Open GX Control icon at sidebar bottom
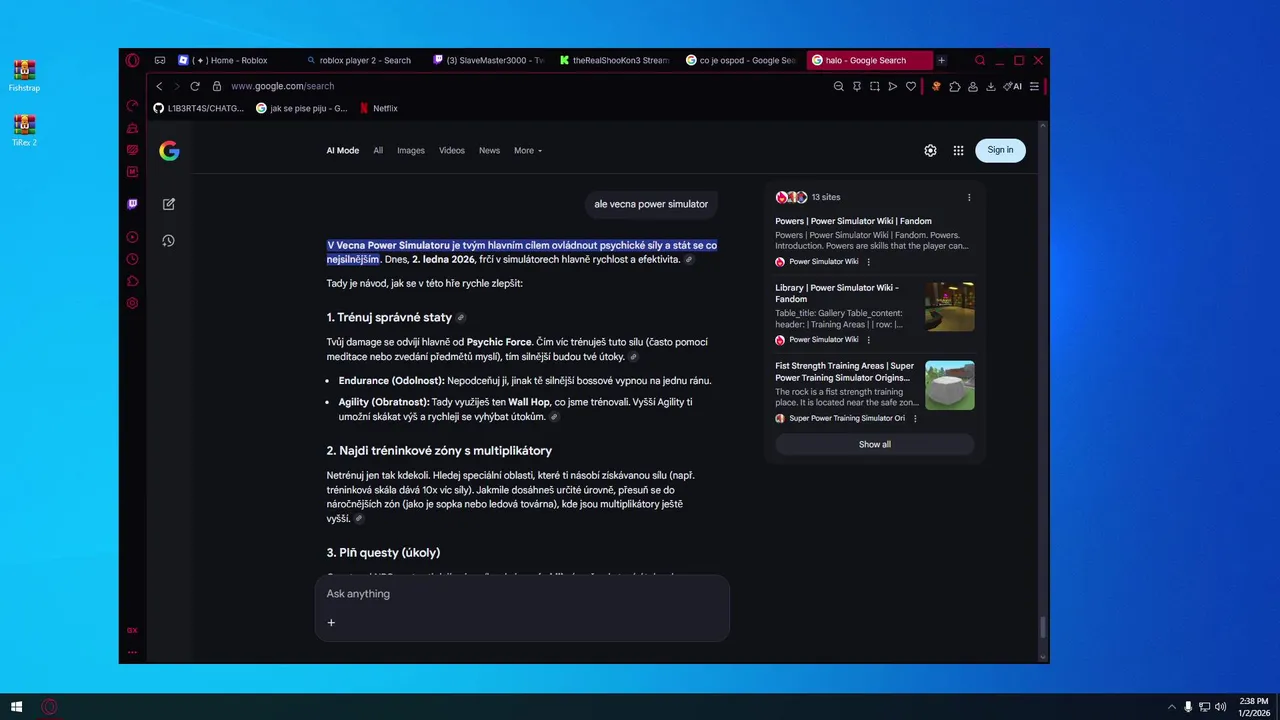The width and height of the screenshot is (1280, 720). click(132, 630)
